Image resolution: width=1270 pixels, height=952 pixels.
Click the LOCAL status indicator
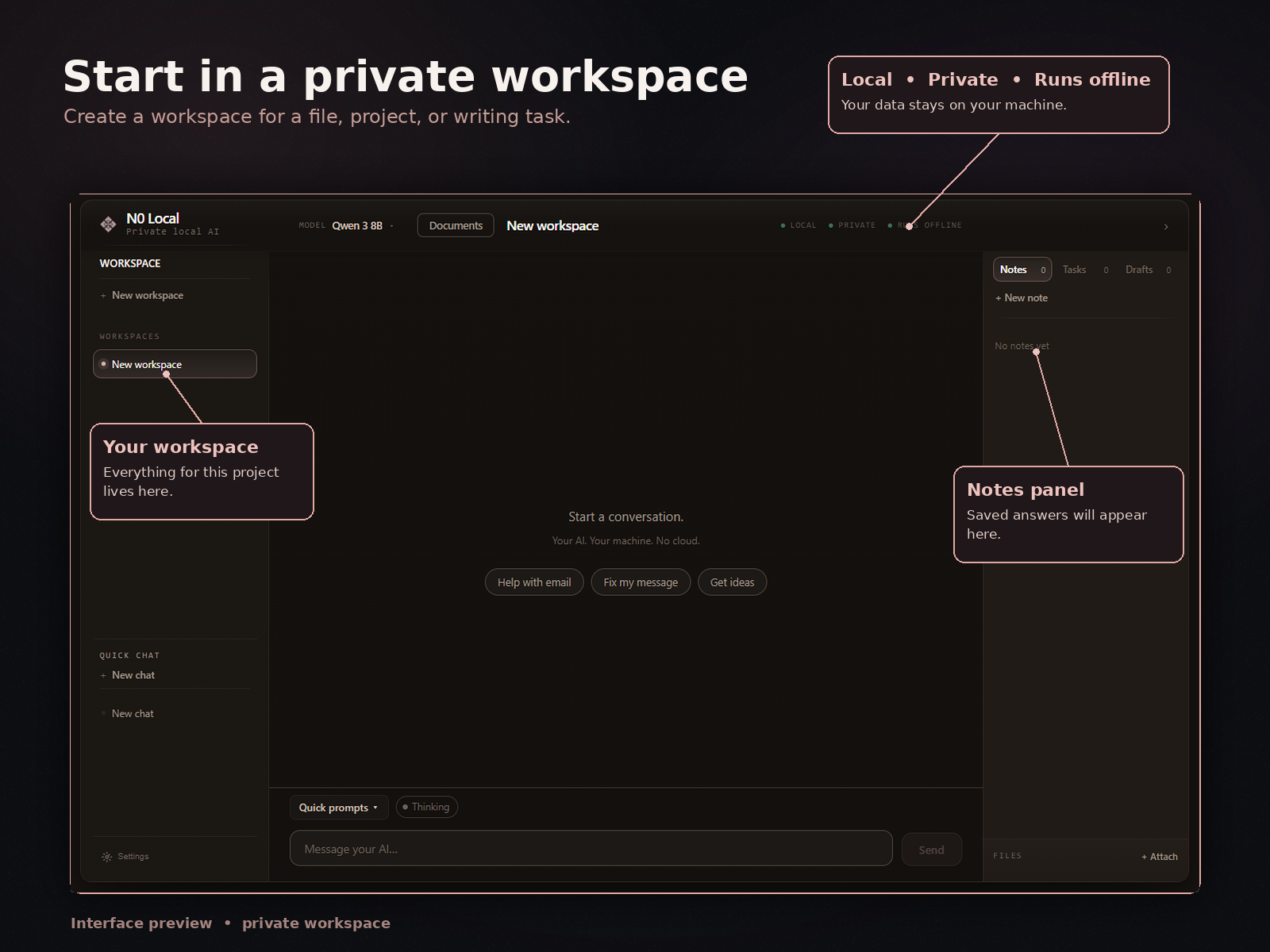coord(799,225)
